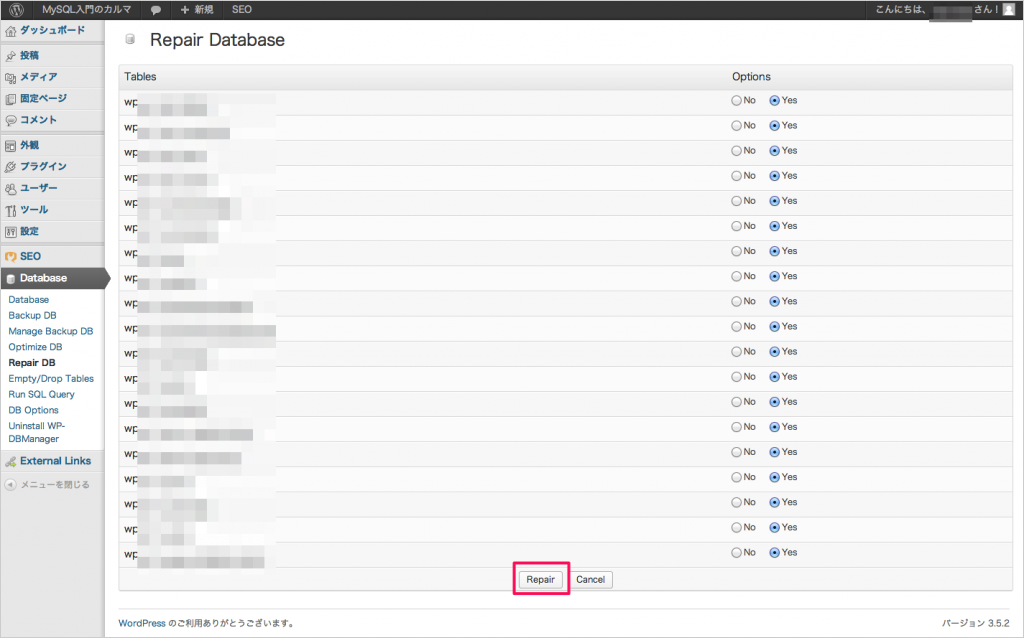Screen dimensions: 1024x638
Task: Click the collapse menu arrow icon
Action: (x=10, y=485)
